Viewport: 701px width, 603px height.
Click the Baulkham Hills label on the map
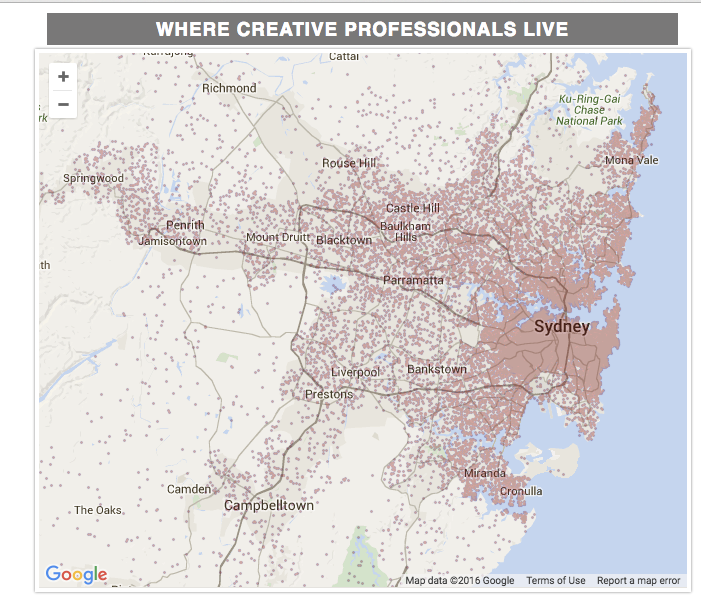pos(405,232)
